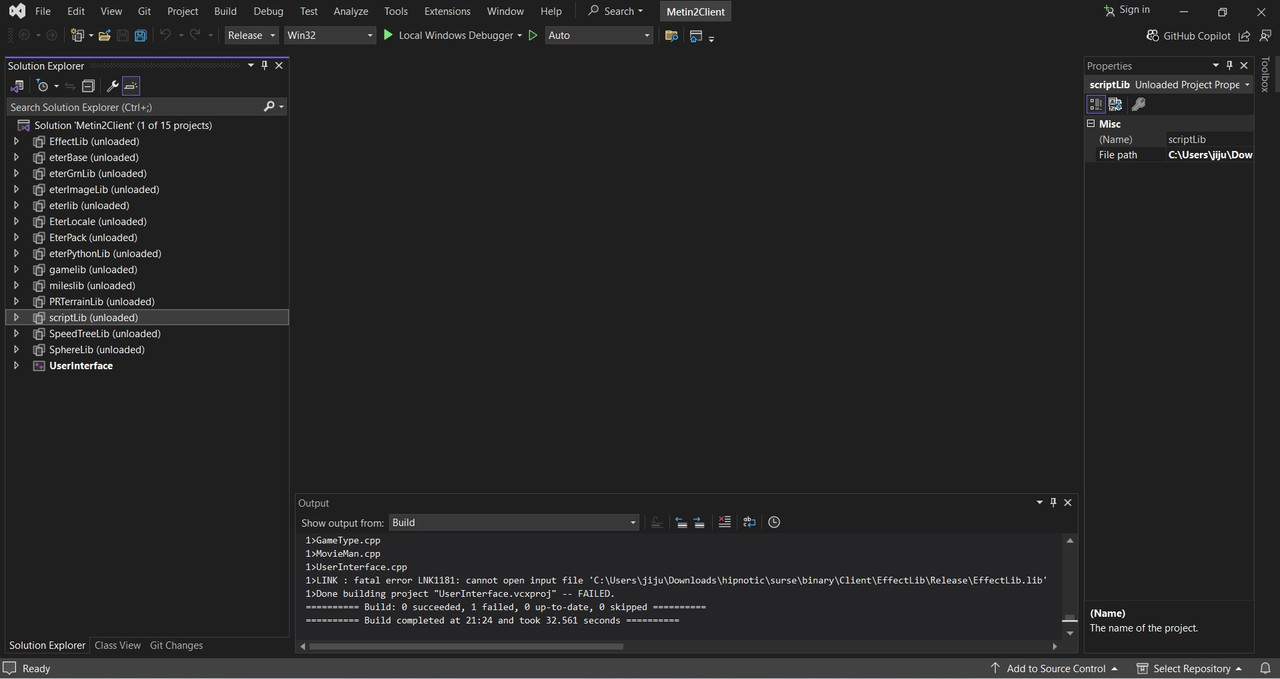Open the Extensions menu
Viewport: 1280px width, 679px height.
coord(447,11)
